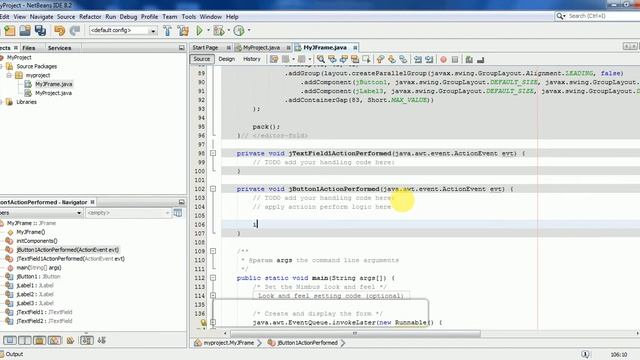Viewport: 640px width, 360px height.
Task: Click the Stop Macro Recording icon
Action: [455, 60]
